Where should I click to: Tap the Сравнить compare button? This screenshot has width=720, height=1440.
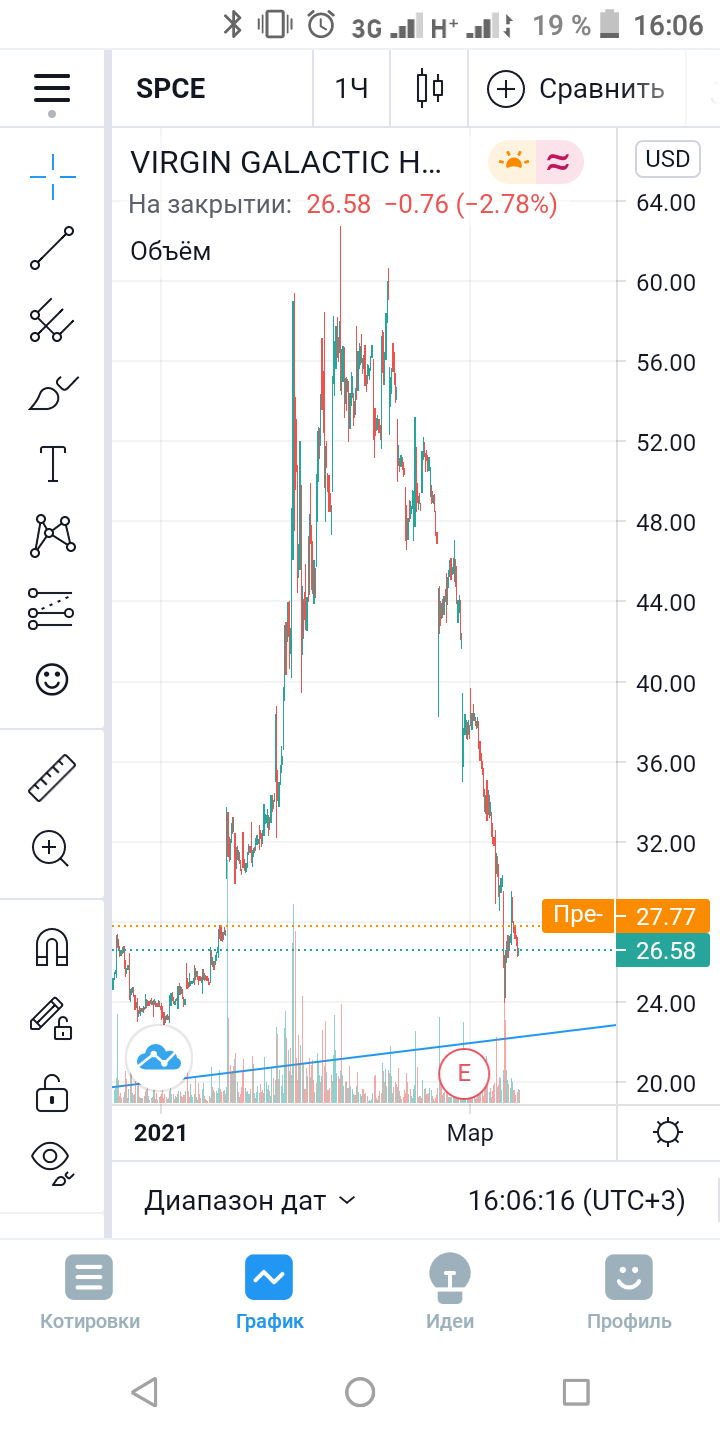[x=575, y=89]
